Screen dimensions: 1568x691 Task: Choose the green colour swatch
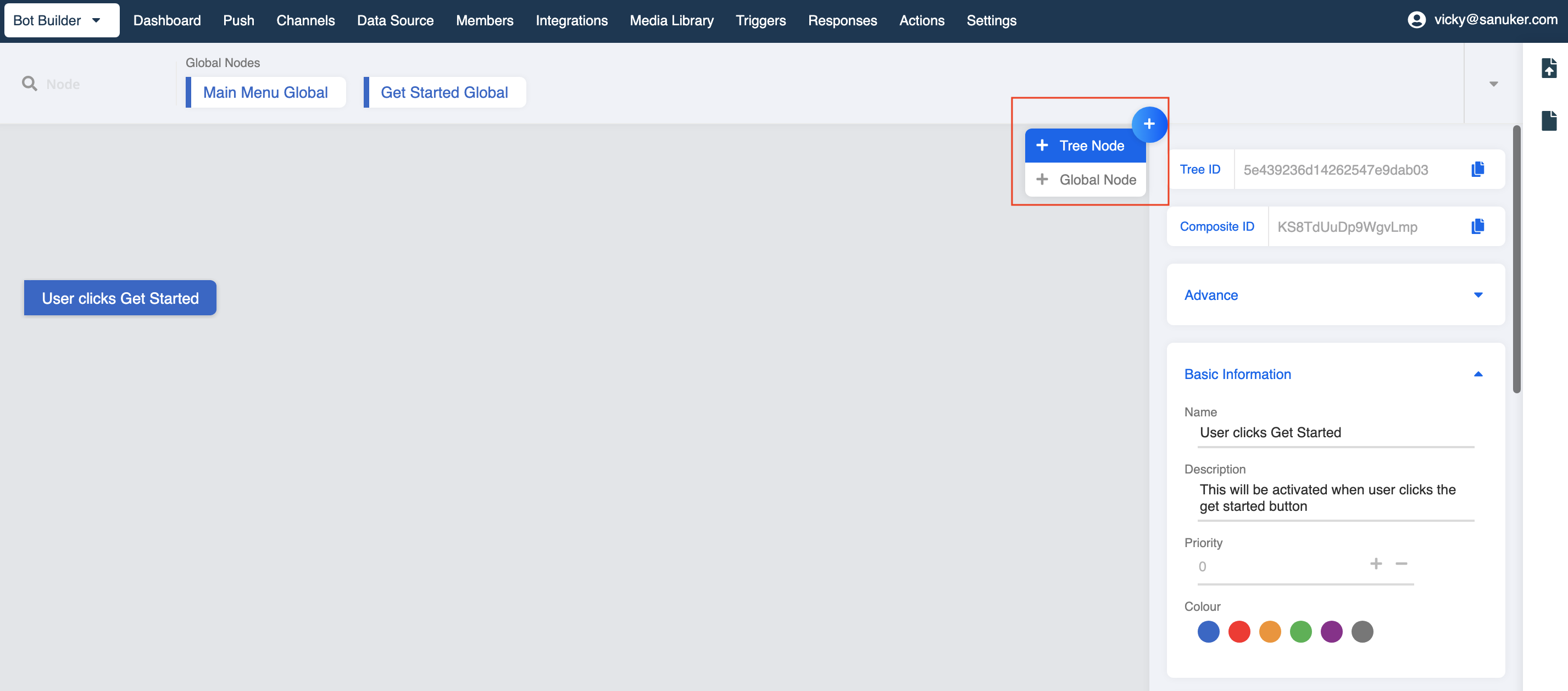tap(1301, 631)
